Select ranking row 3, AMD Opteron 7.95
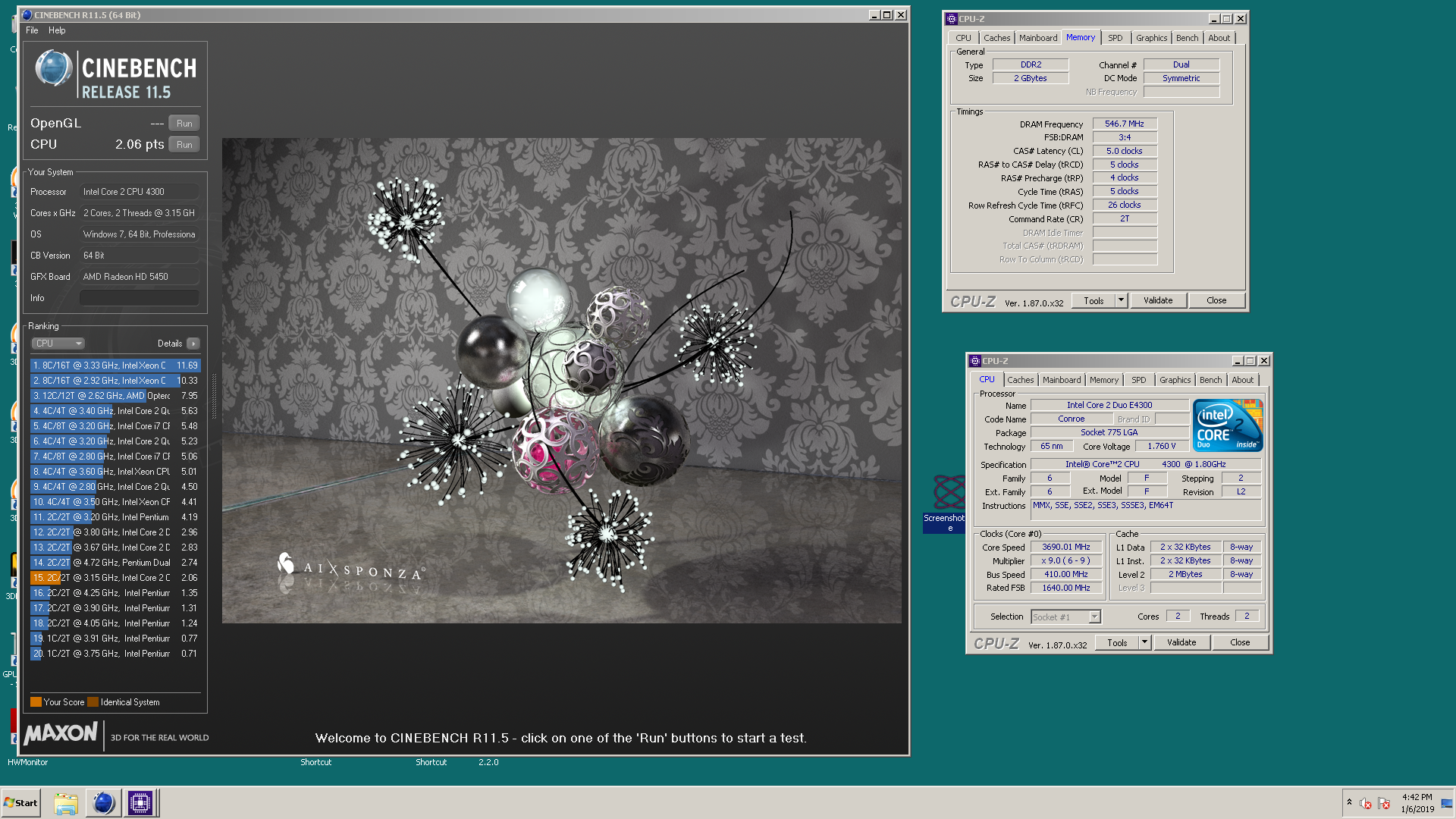 (115, 396)
